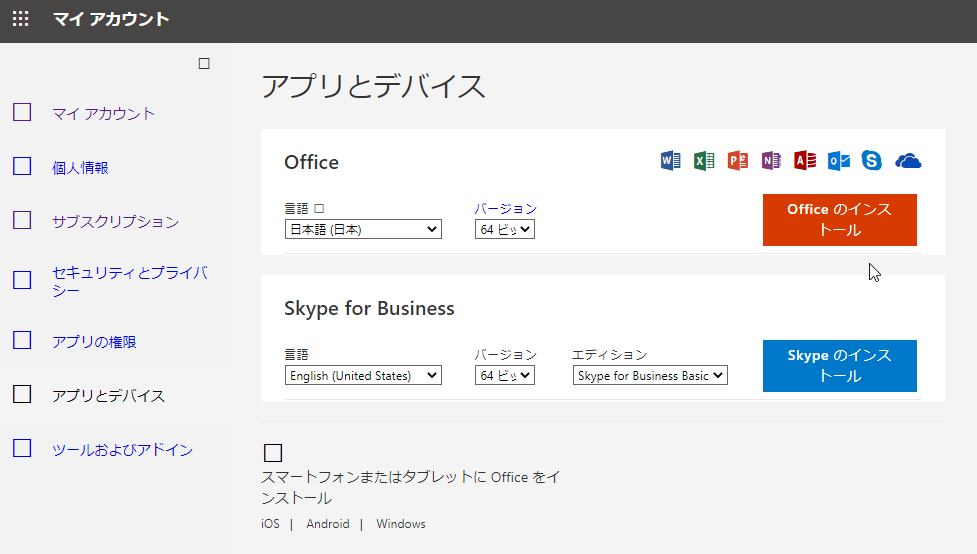This screenshot has width=977, height=554.
Task: Click the Access app icon
Action: pos(805,161)
